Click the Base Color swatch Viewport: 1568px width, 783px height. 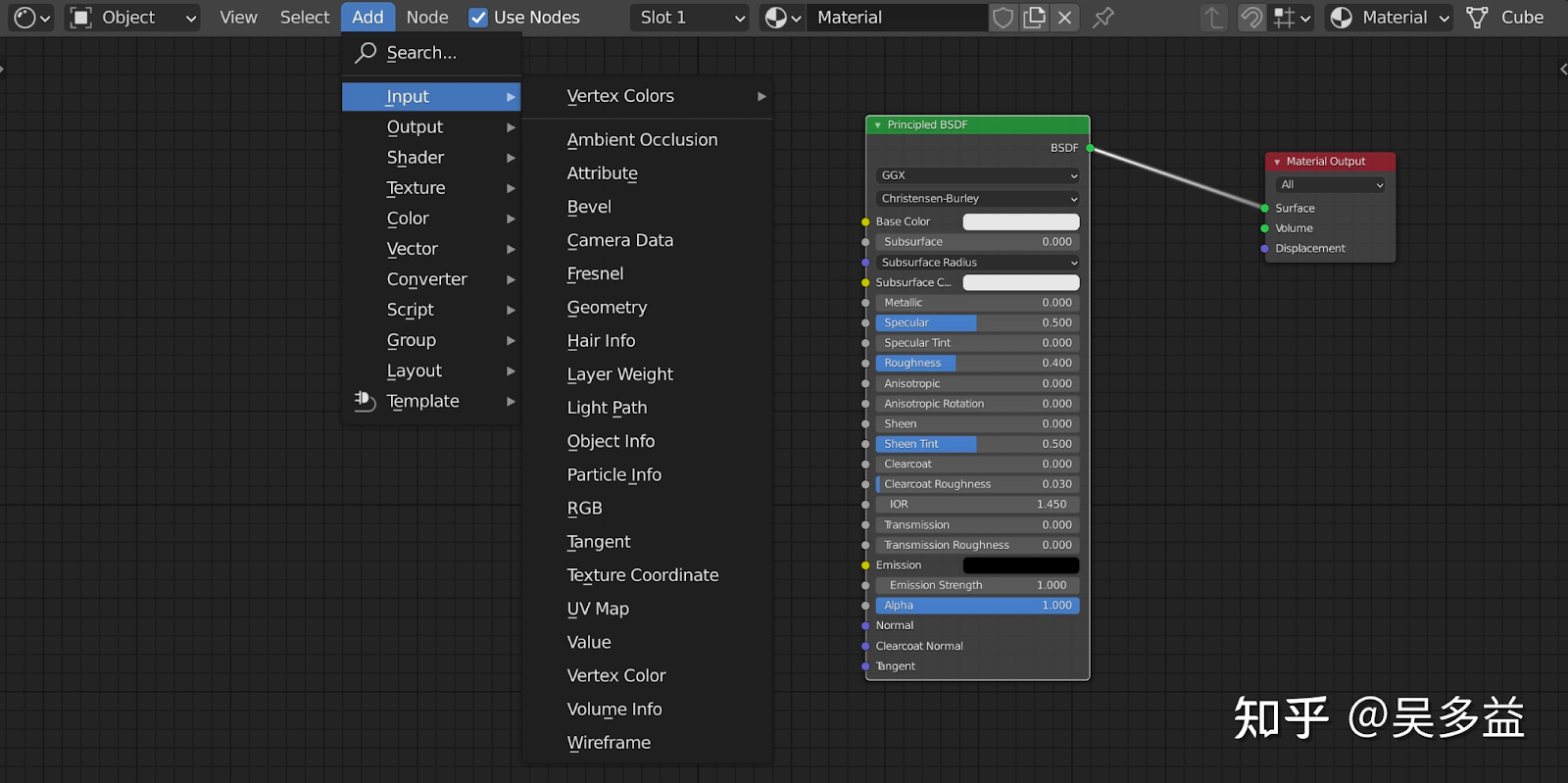[x=1020, y=222]
